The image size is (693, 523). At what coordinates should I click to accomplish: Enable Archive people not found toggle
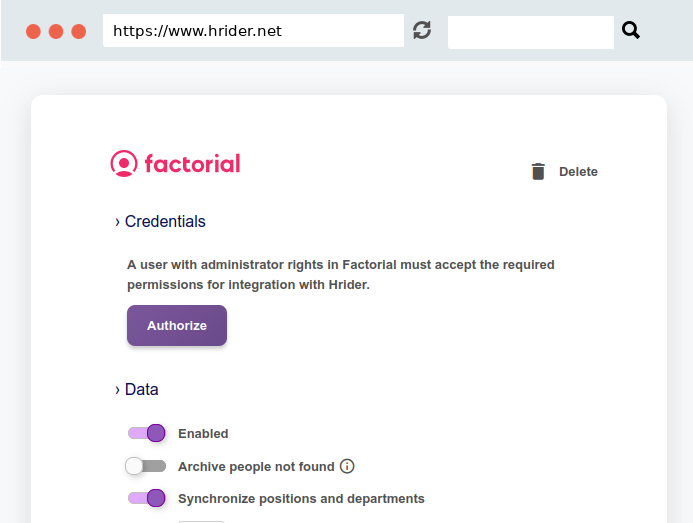[145, 466]
